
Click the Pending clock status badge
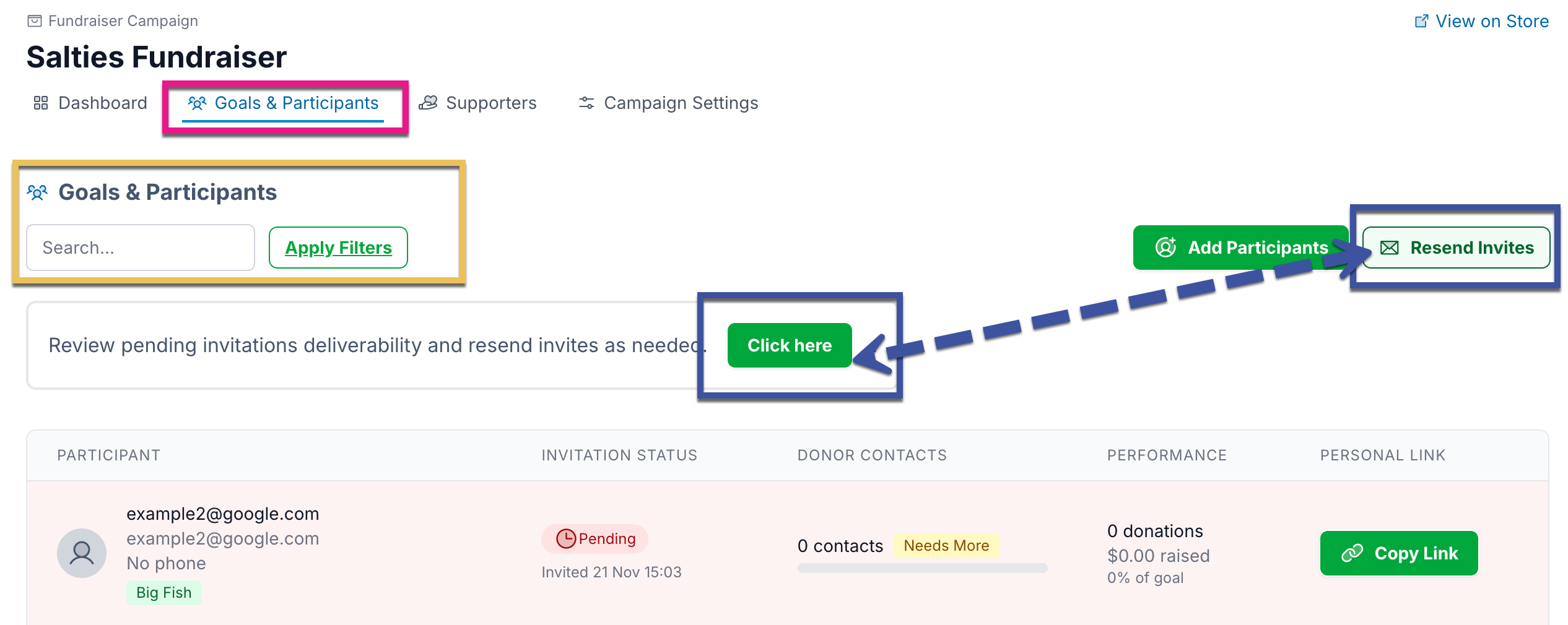[595, 538]
